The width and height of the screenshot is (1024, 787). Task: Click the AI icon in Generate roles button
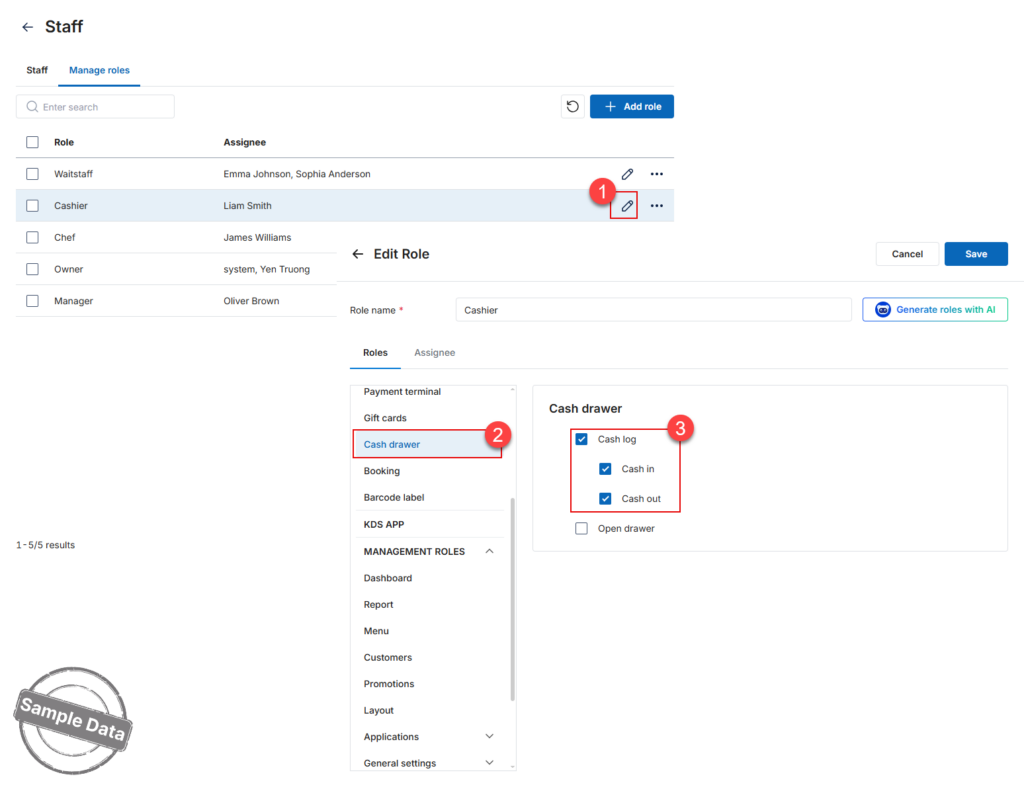click(882, 310)
